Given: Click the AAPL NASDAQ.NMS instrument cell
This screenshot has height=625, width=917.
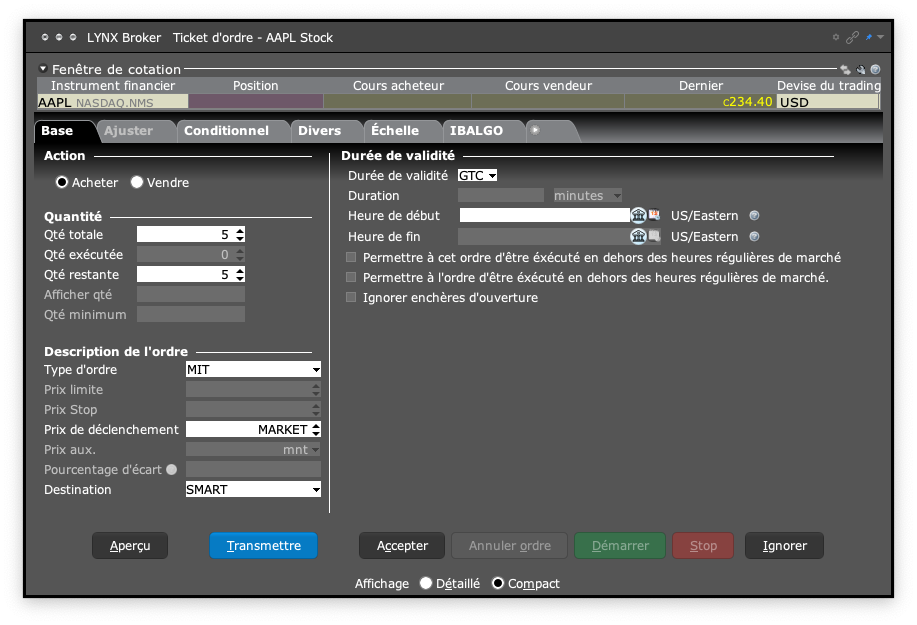Looking at the screenshot, I should click(113, 102).
